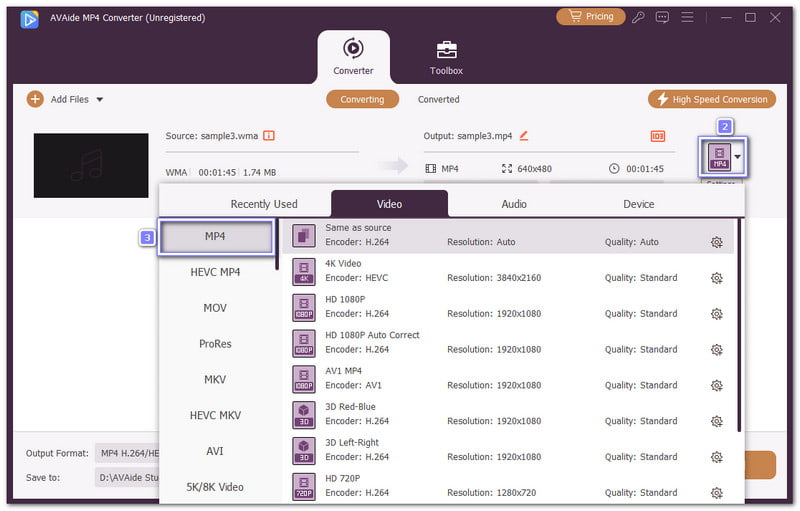The width and height of the screenshot is (800, 511).
Task: Select HEVC MP4 in the format list
Action: (x=215, y=272)
